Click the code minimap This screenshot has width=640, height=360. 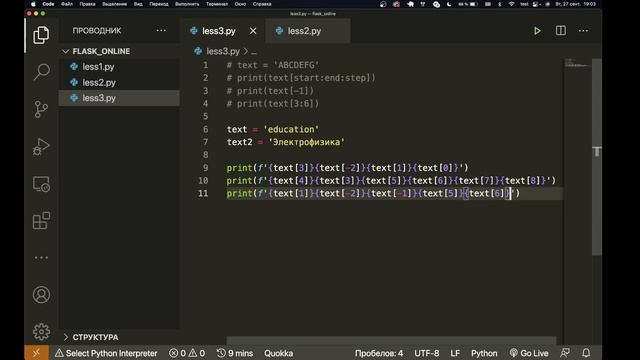[577, 64]
